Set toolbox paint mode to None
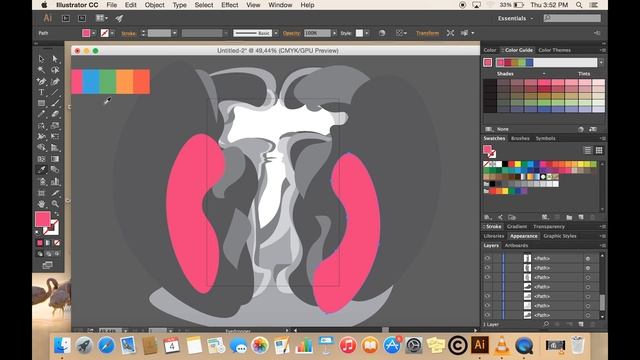 [x=57, y=243]
